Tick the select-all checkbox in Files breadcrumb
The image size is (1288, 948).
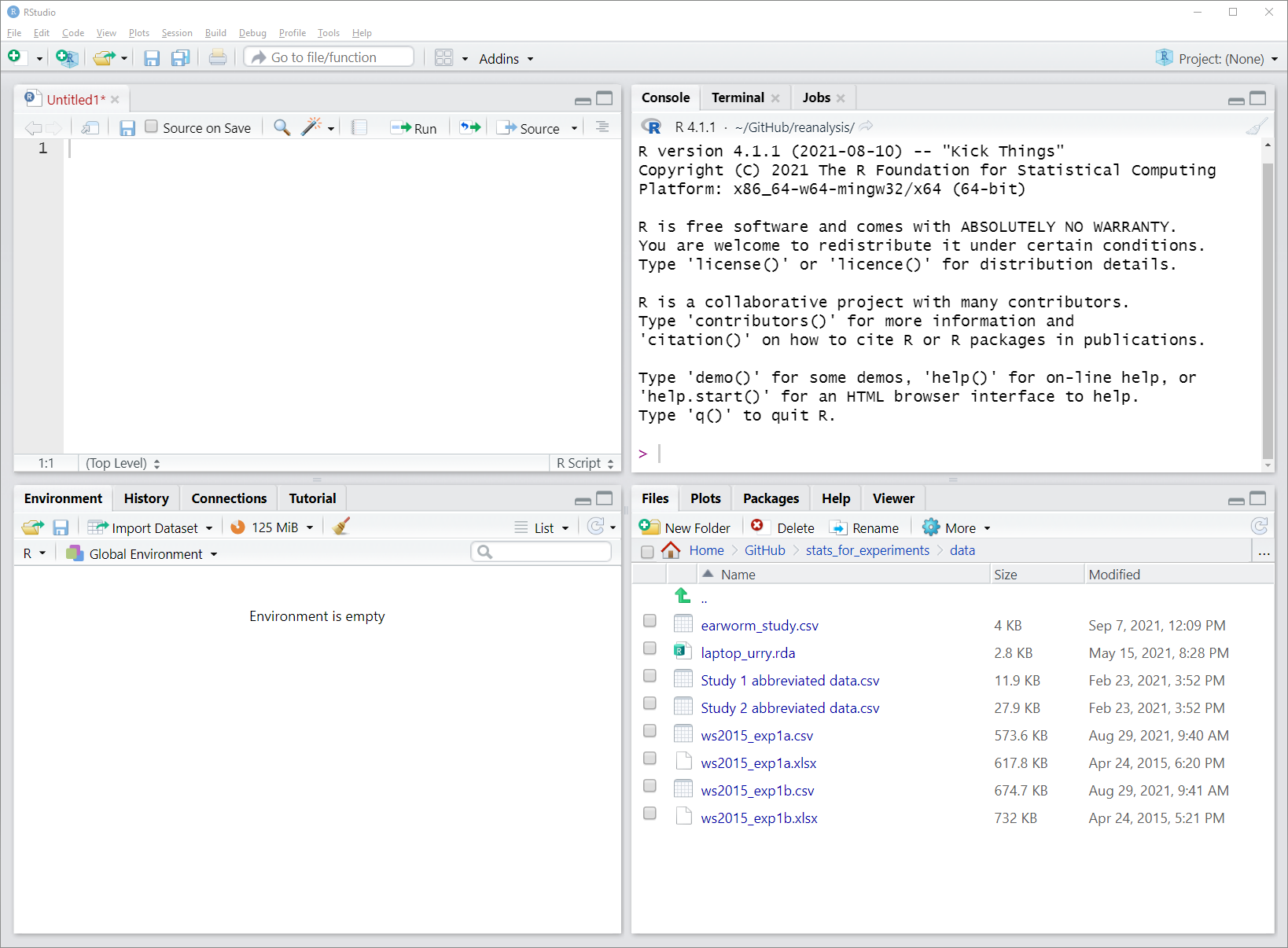pos(647,552)
